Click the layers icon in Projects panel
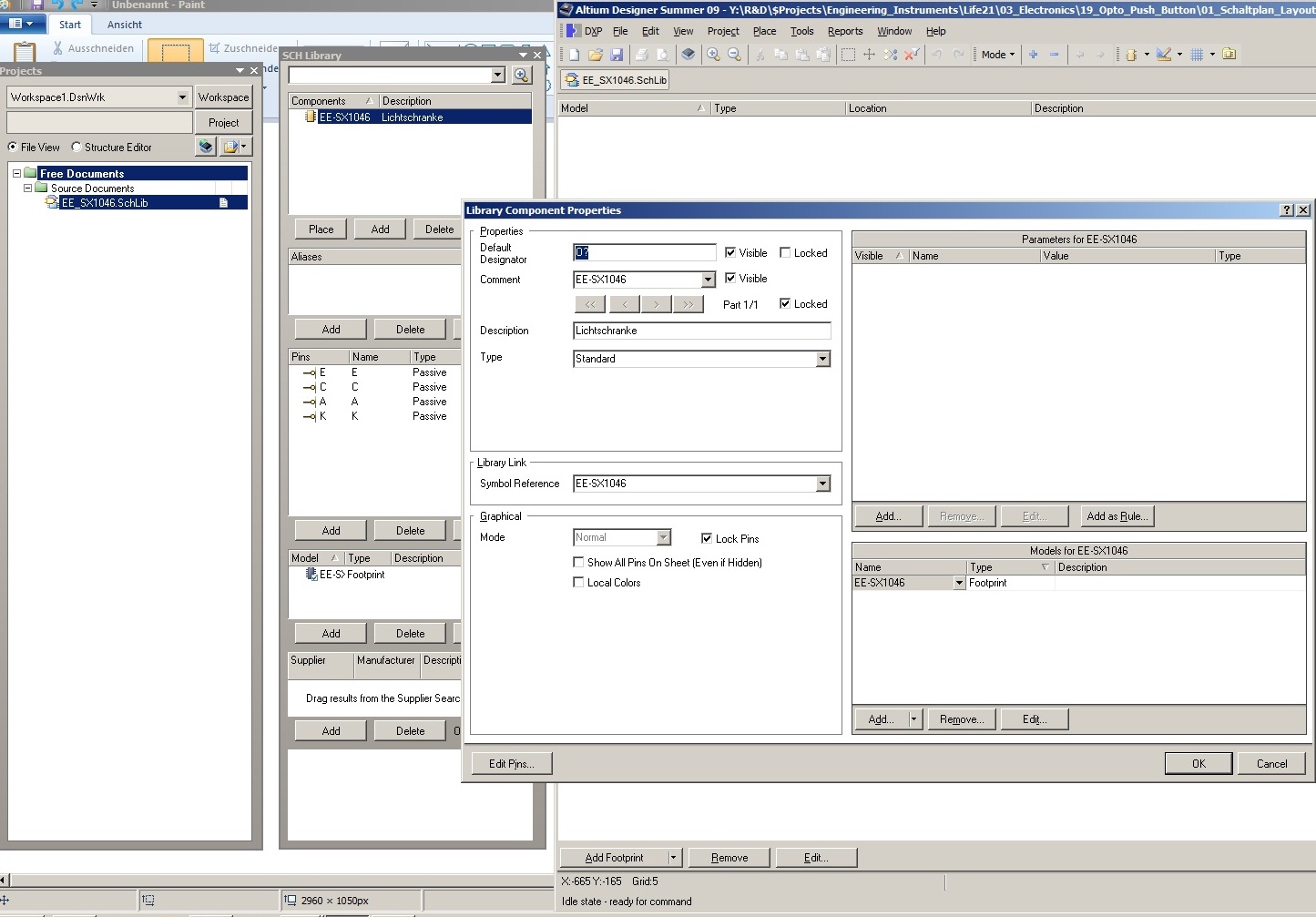The height and width of the screenshot is (917, 1316). coord(206,147)
